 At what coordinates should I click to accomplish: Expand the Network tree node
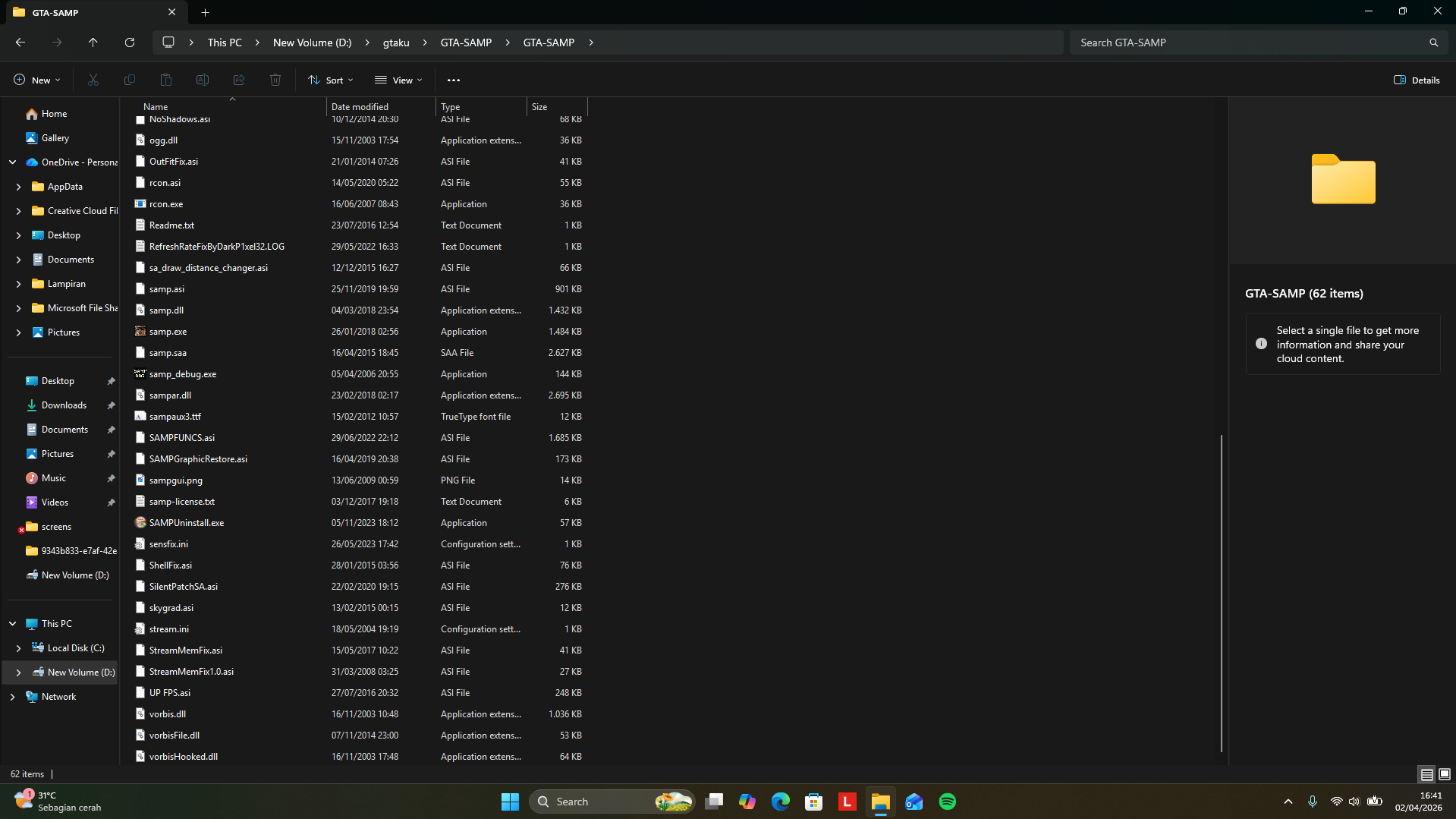pyautogui.click(x=13, y=697)
